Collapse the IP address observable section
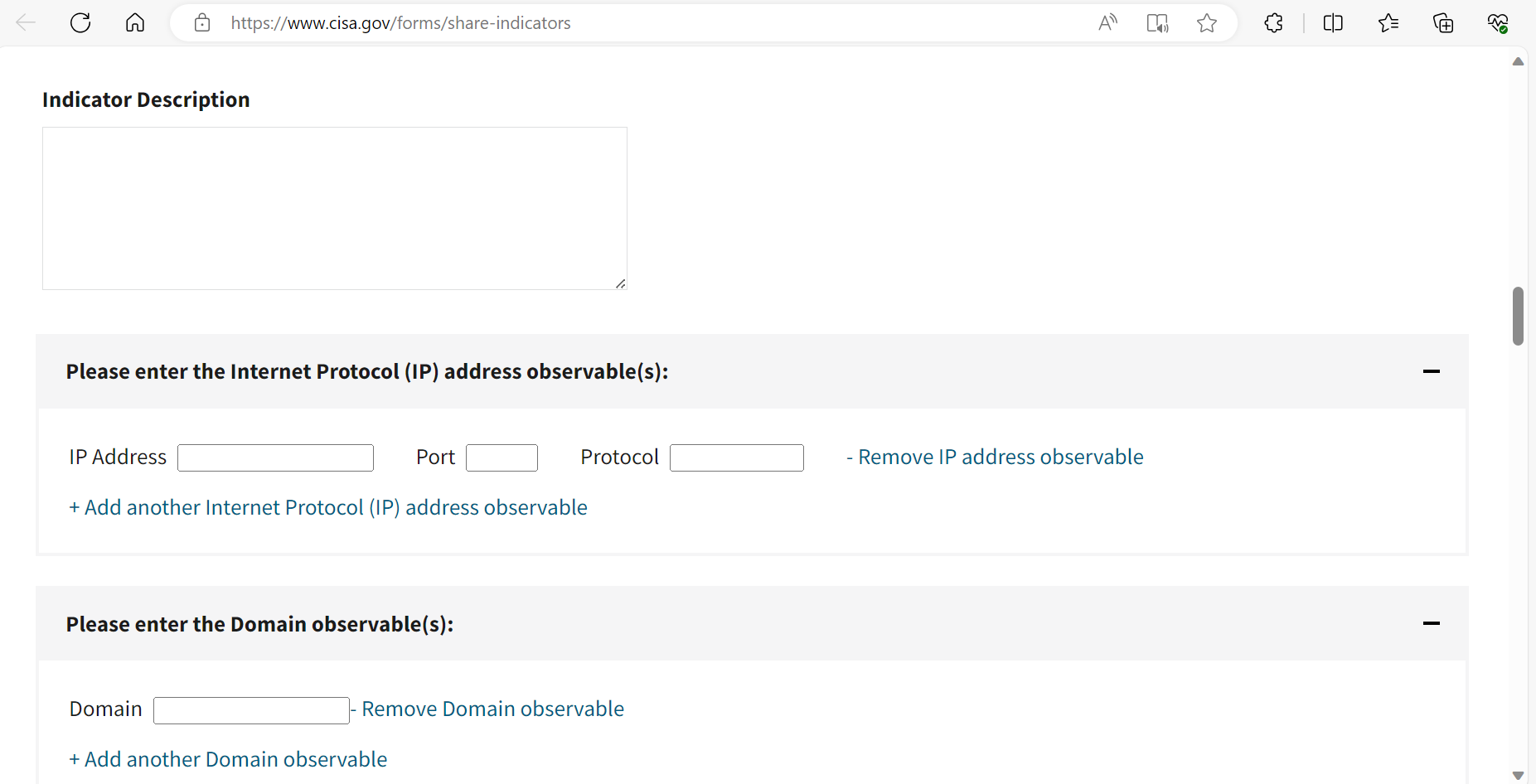The image size is (1536, 784). (x=1431, y=371)
